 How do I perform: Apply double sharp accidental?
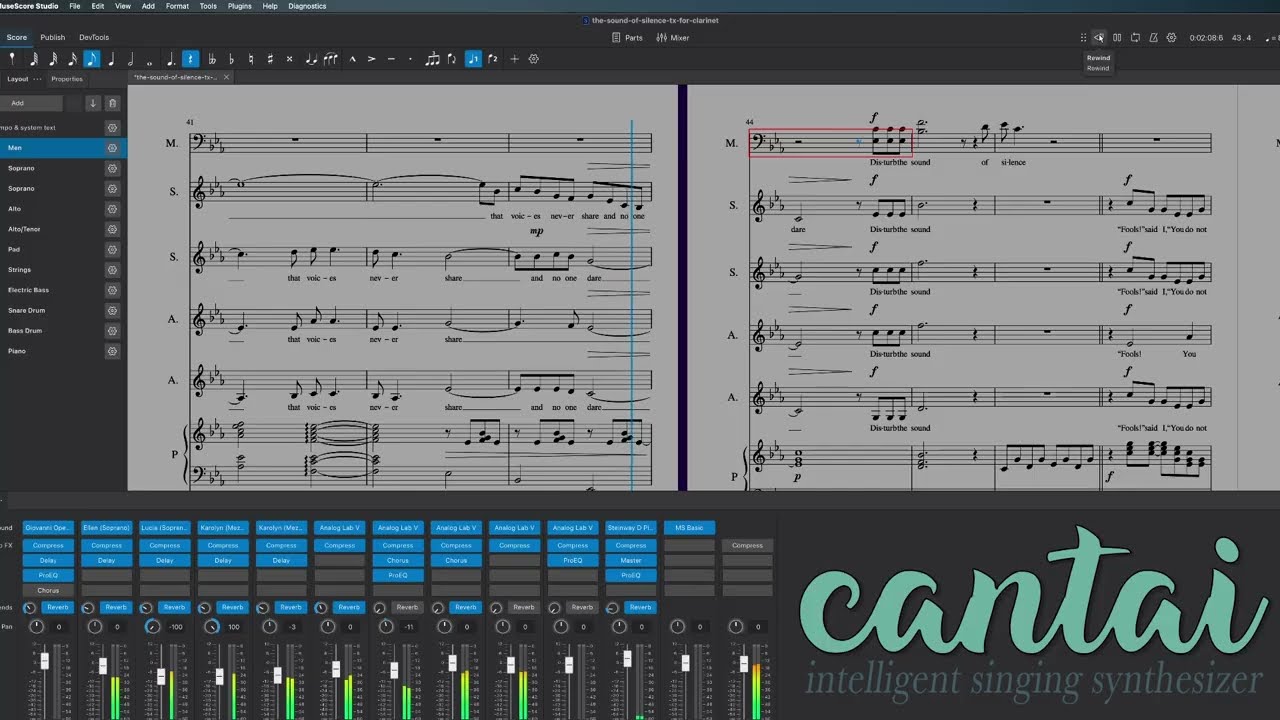coord(290,59)
